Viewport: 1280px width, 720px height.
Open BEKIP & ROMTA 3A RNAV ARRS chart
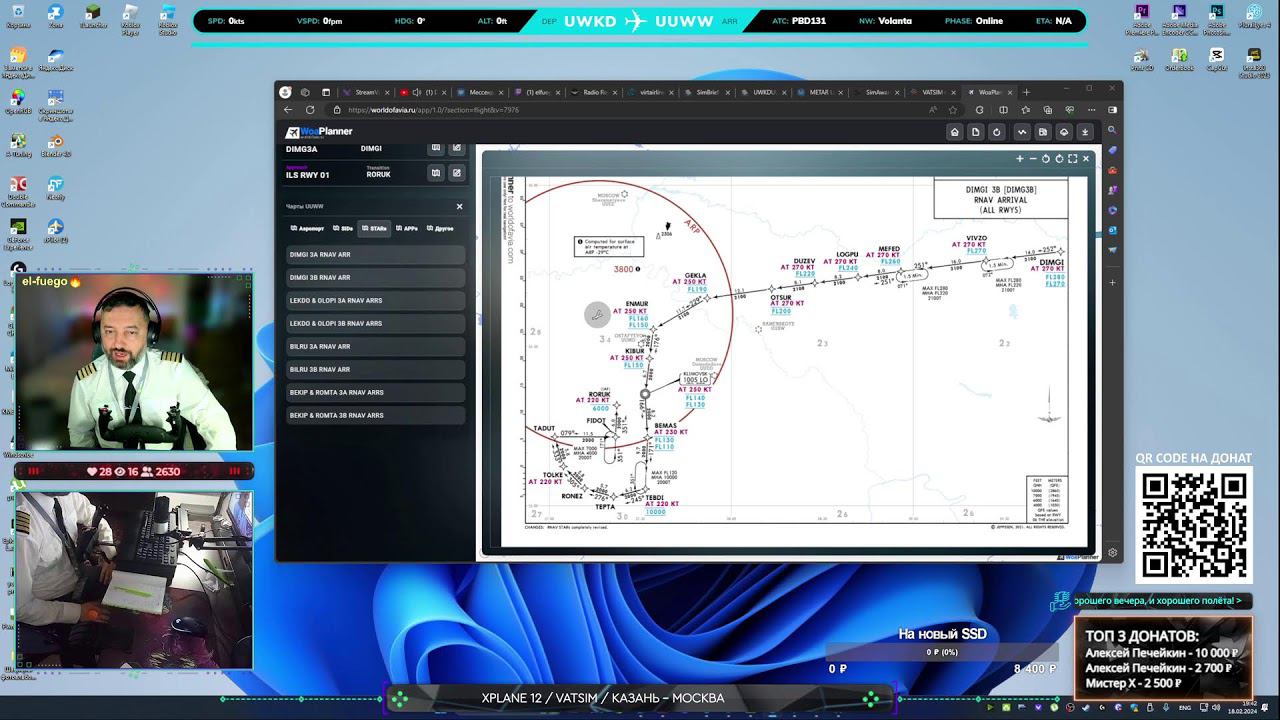tap(376, 393)
